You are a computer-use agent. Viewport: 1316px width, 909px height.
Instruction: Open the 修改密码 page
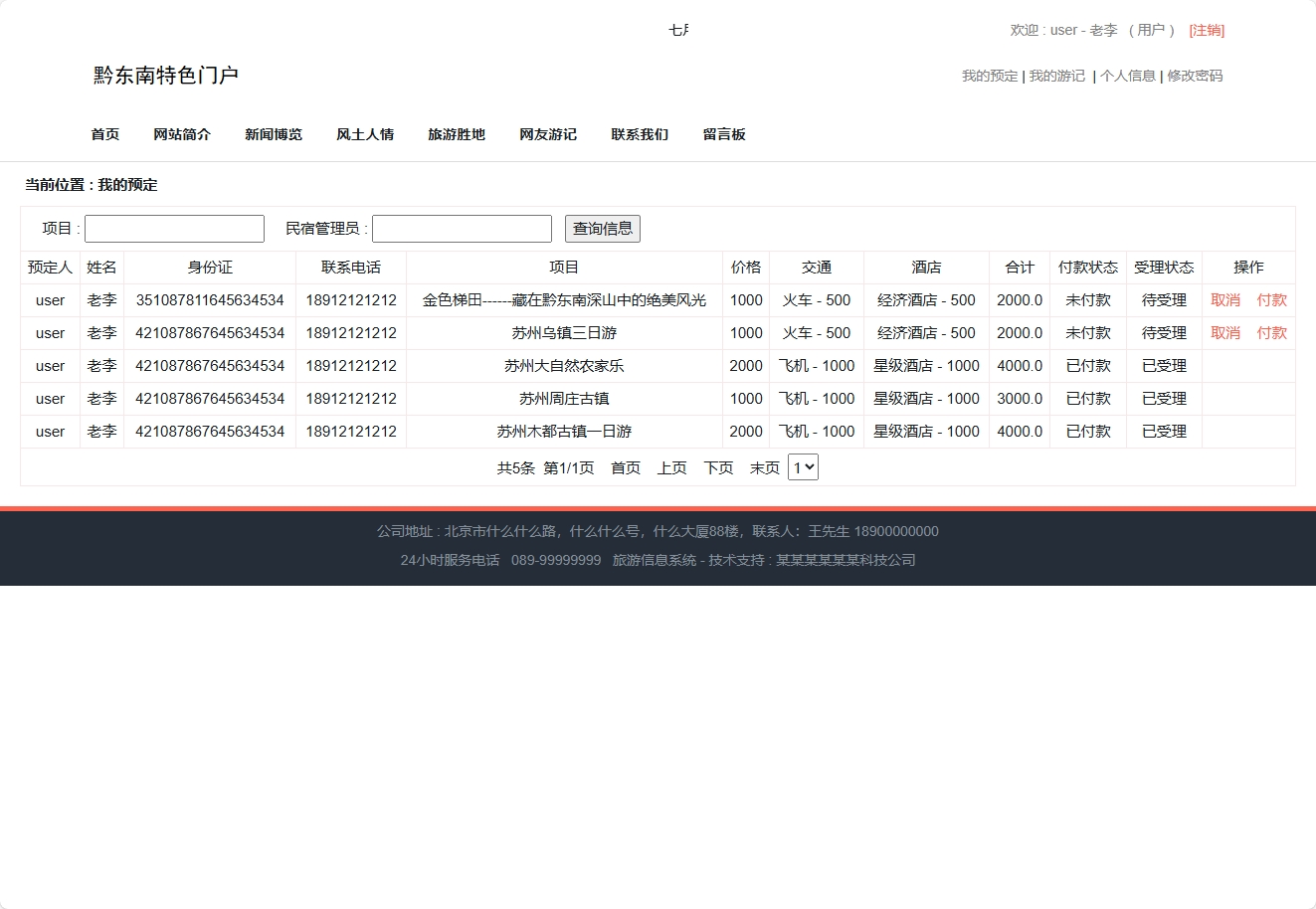tap(1194, 75)
